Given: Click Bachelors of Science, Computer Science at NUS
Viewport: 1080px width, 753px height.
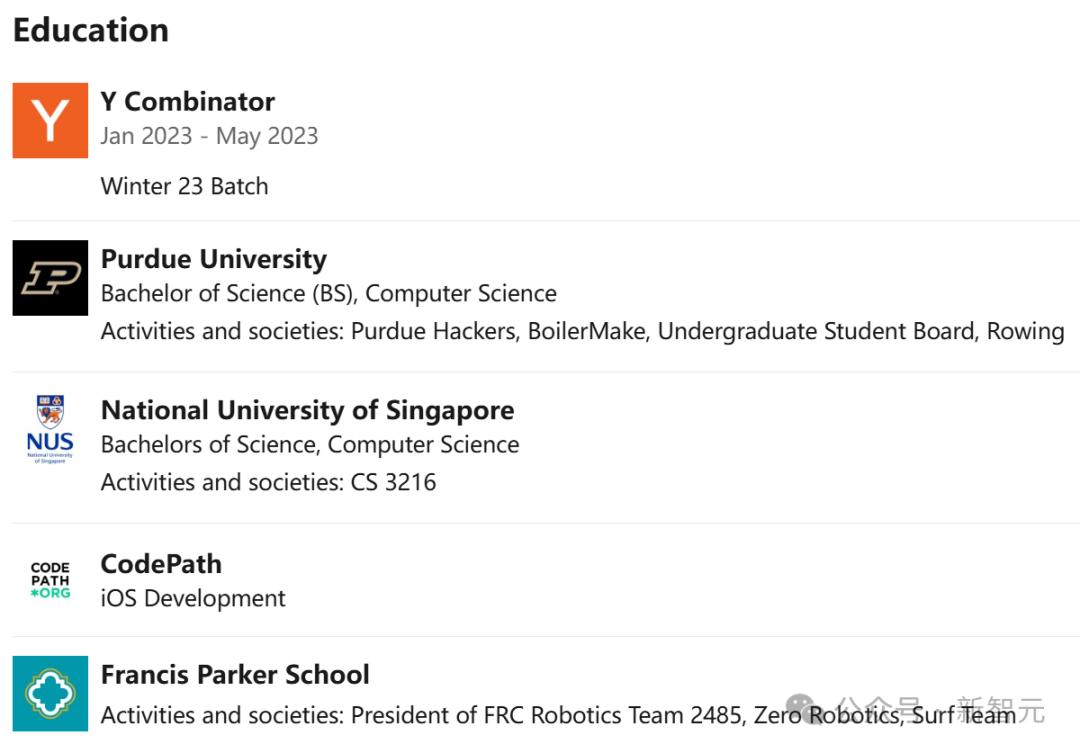Looking at the screenshot, I should 309,445.
